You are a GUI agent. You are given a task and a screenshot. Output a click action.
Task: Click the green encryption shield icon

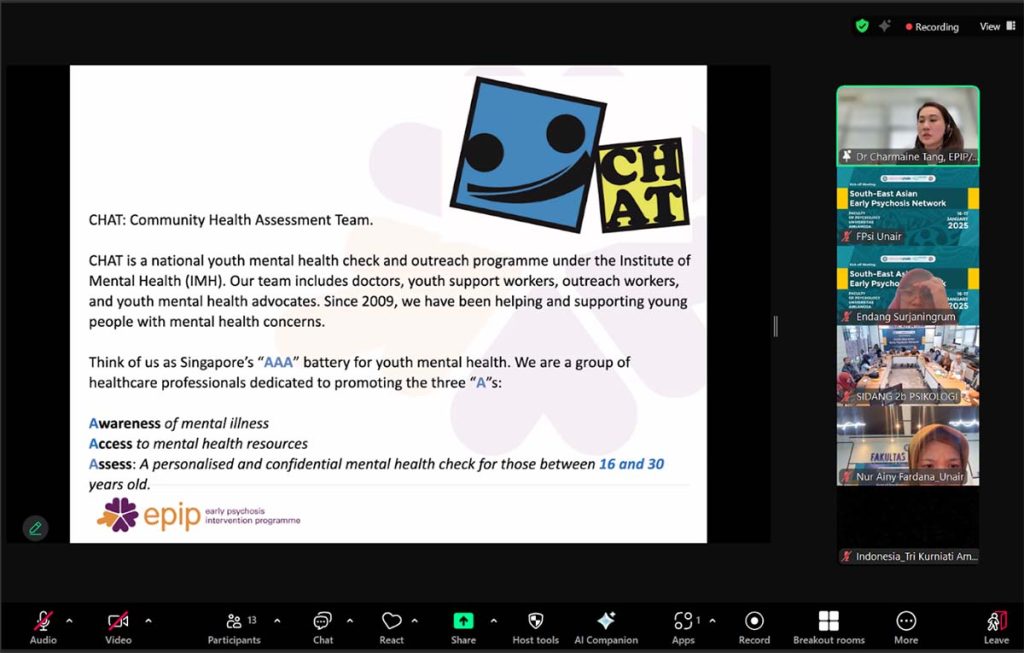862,26
